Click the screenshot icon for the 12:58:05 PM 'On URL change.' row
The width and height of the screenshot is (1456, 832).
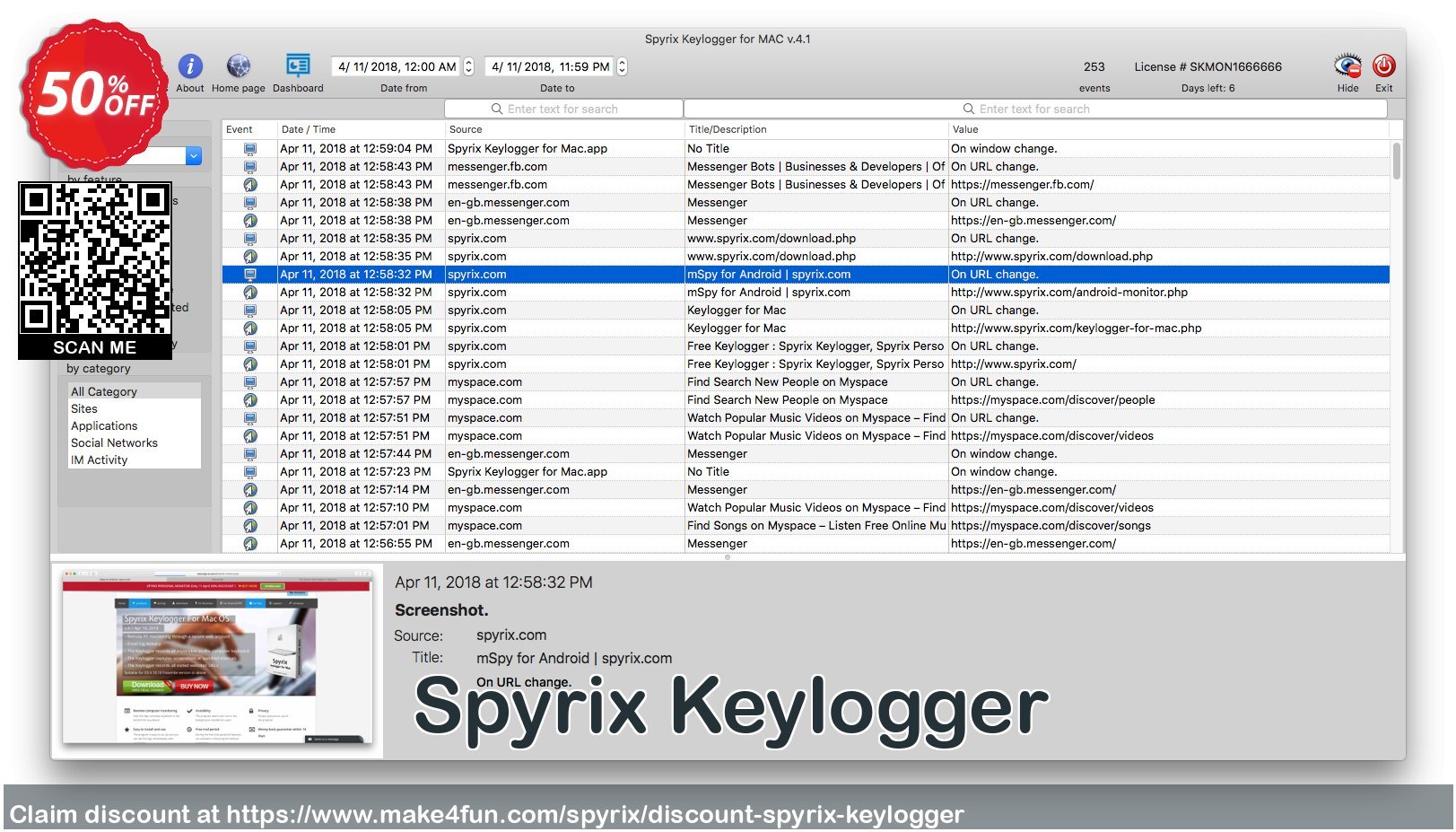pos(250,311)
